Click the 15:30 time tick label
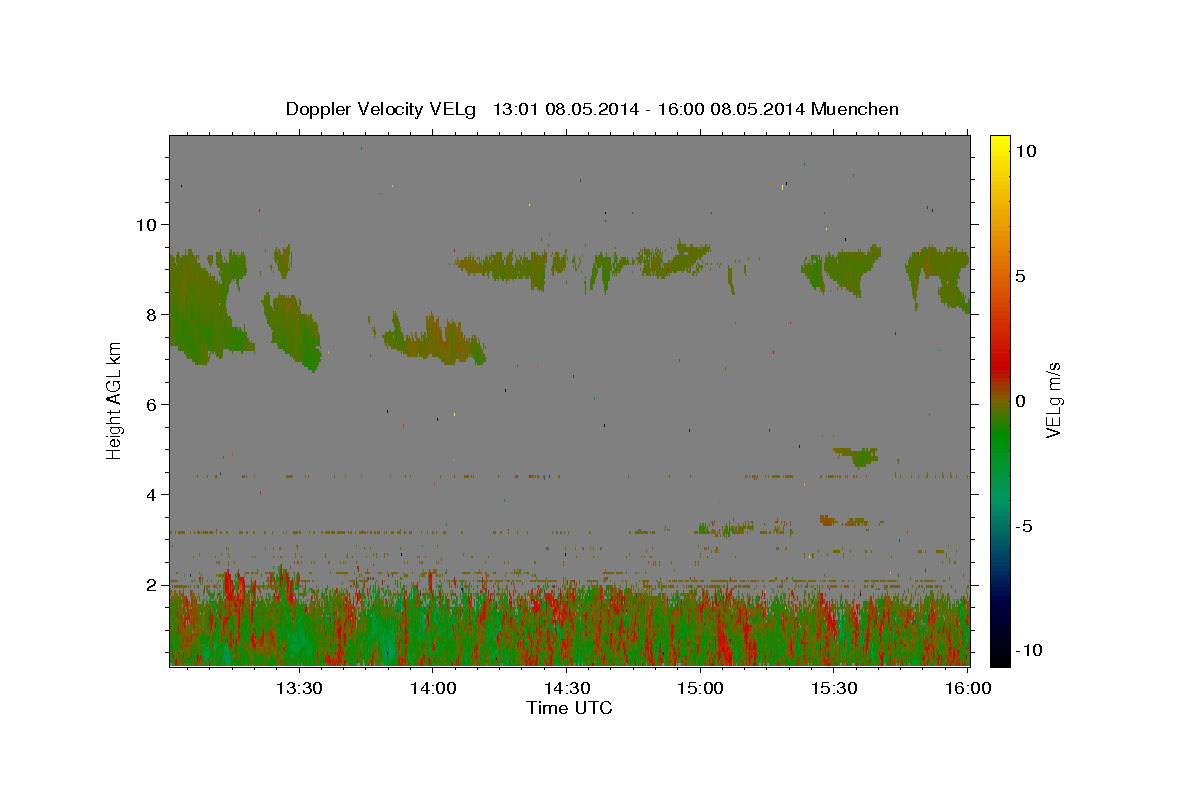 point(834,688)
